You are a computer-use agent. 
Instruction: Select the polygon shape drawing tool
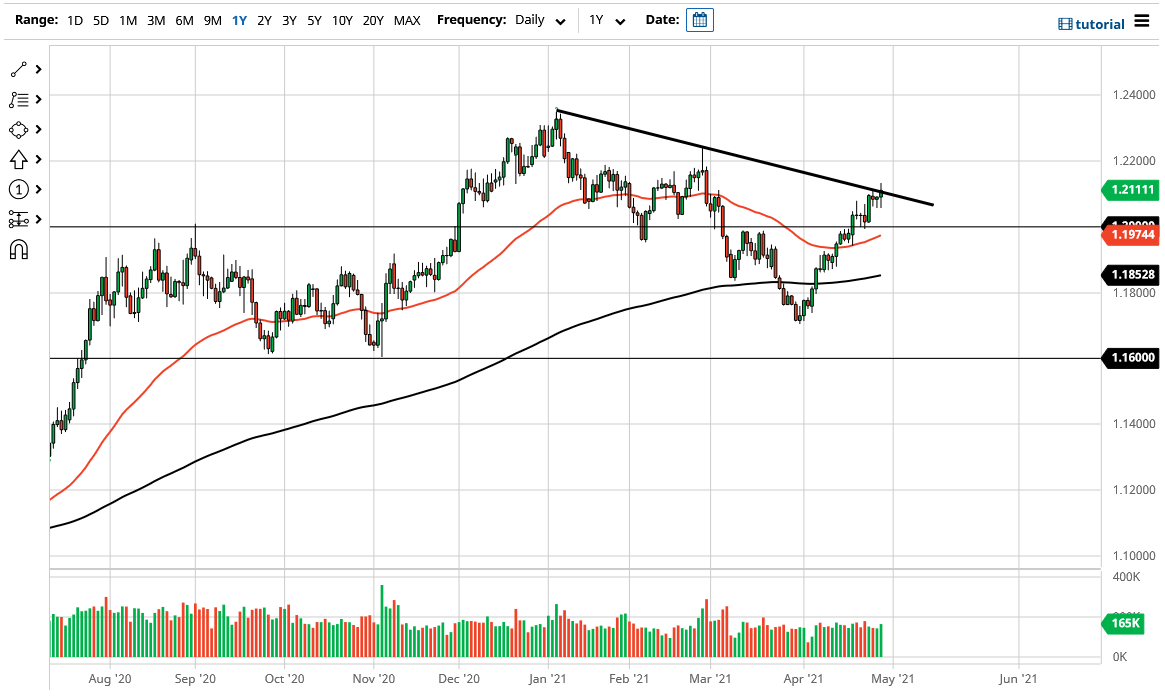click(19, 130)
